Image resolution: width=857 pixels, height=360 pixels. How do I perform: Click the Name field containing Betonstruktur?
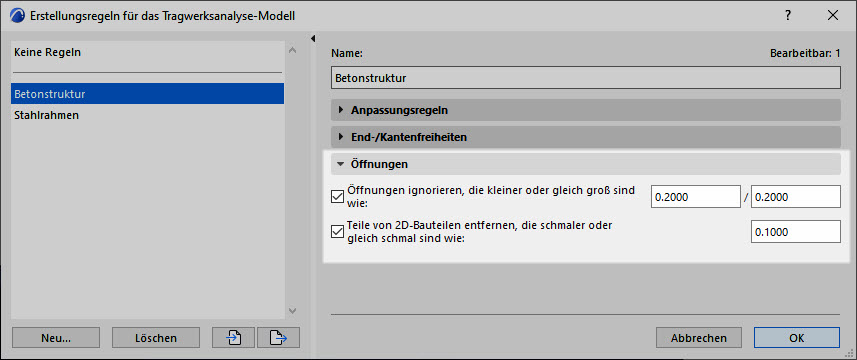(585, 78)
